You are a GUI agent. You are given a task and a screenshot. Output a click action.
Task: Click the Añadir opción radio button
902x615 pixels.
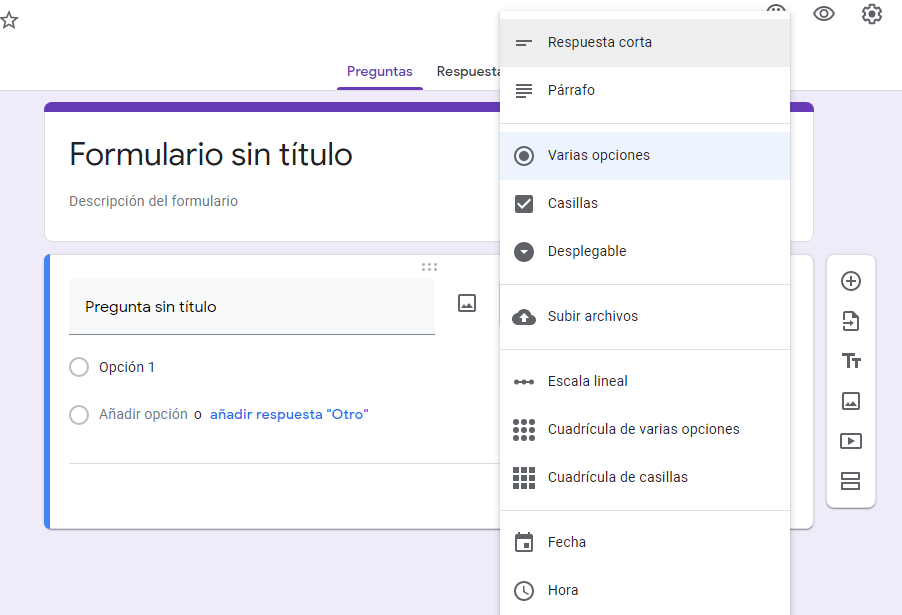(79, 414)
